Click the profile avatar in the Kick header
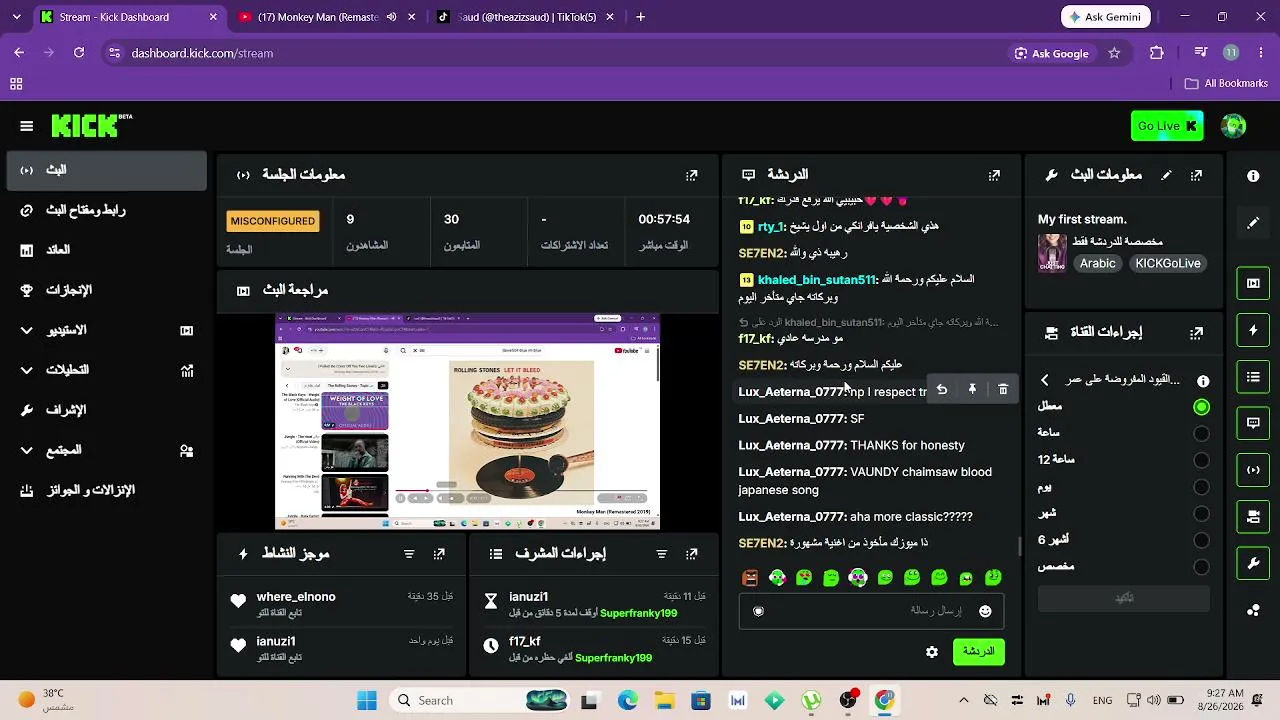 (x=1234, y=126)
